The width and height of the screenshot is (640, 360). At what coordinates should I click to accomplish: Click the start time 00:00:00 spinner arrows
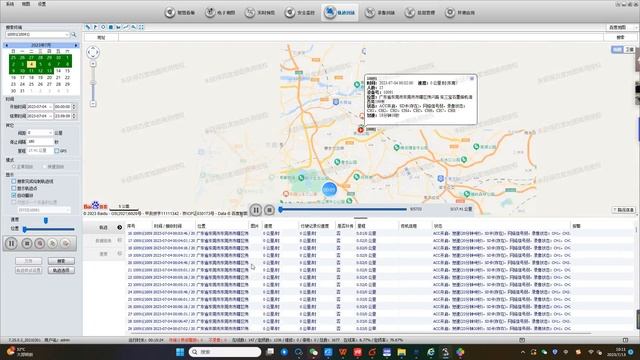(74, 107)
